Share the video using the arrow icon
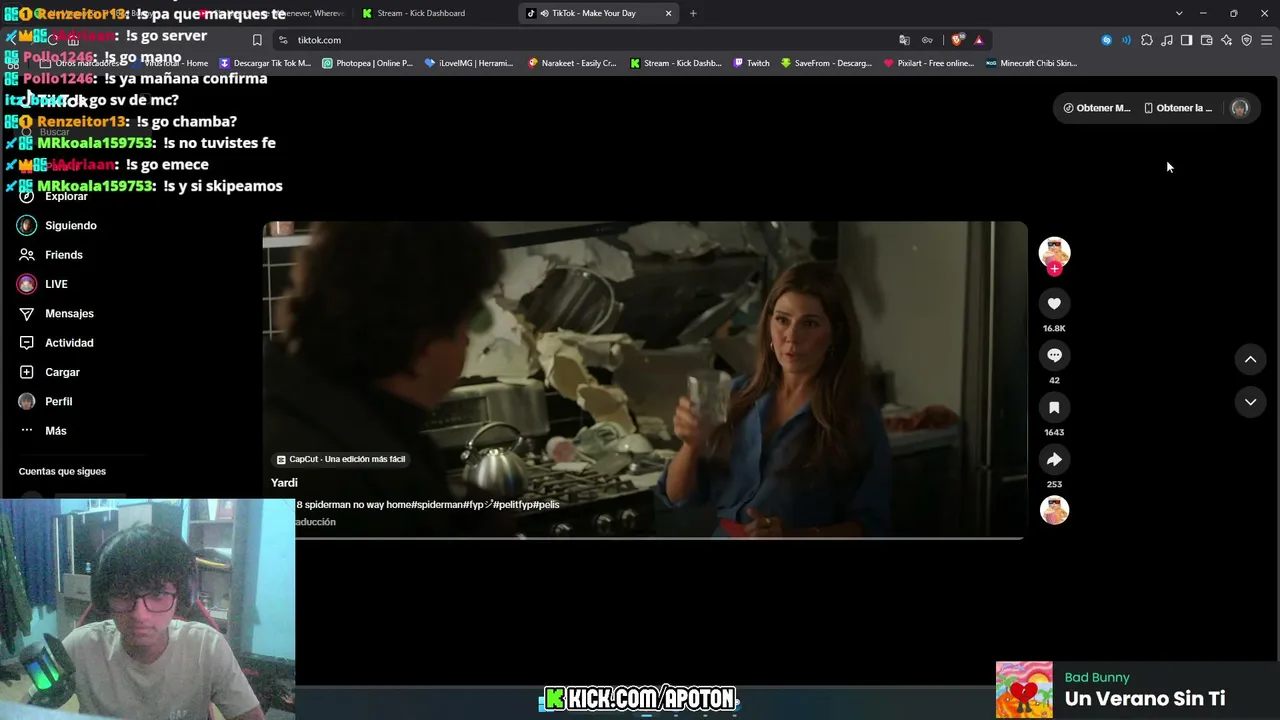The image size is (1280, 720). click(x=1054, y=459)
